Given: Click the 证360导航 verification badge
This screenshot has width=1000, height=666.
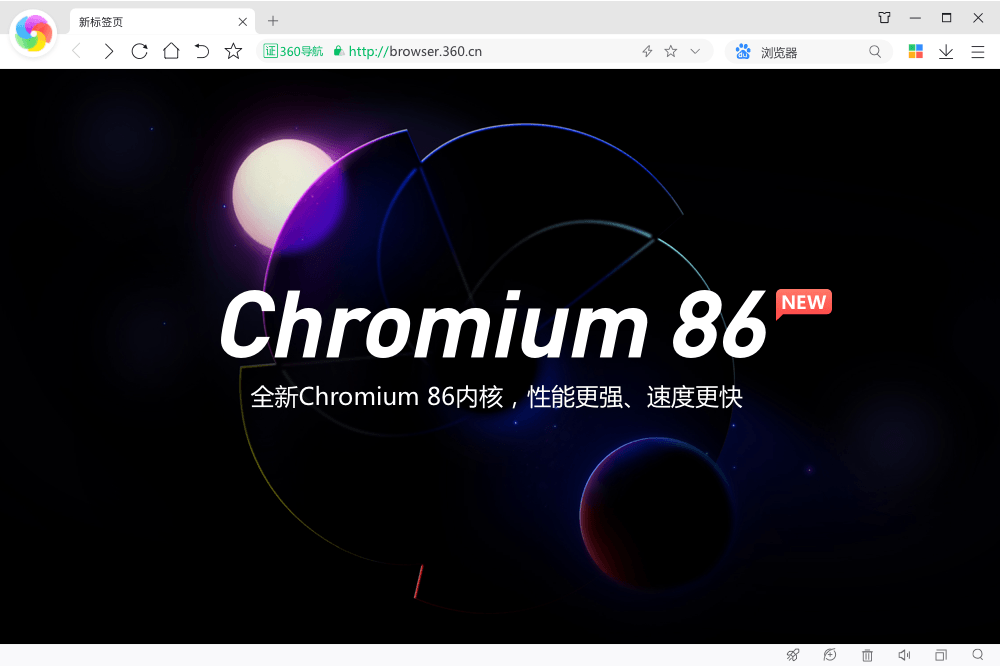Looking at the screenshot, I should click(292, 51).
